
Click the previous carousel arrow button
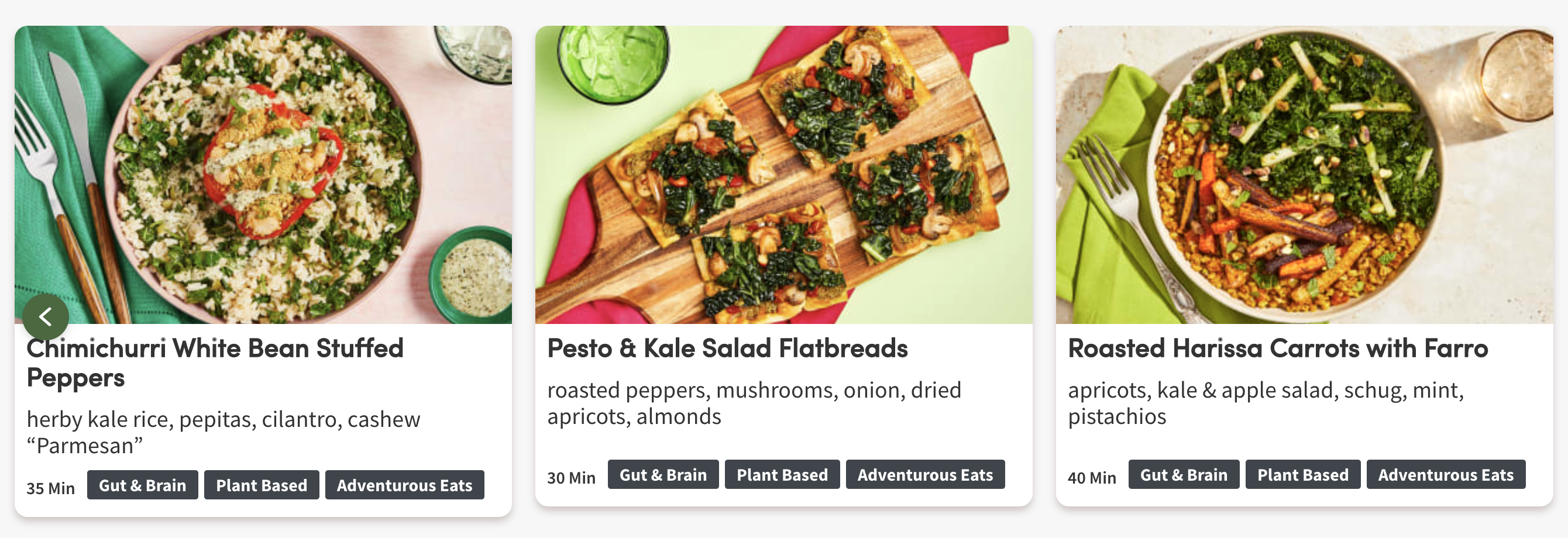(x=46, y=316)
